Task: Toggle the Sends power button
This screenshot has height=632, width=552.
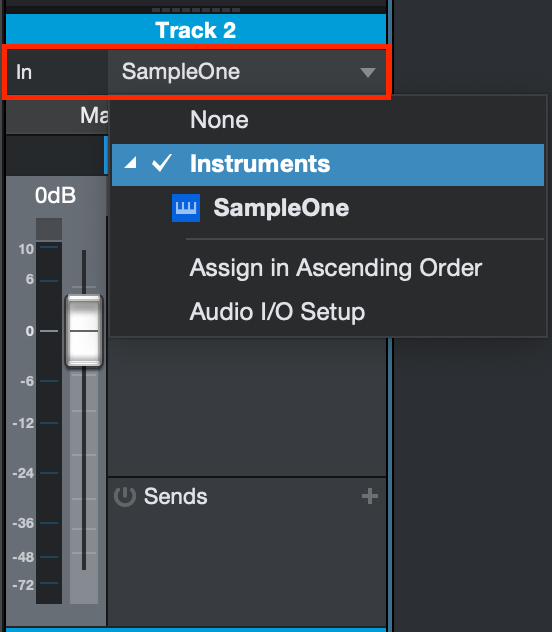Action: pyautogui.click(x=125, y=496)
